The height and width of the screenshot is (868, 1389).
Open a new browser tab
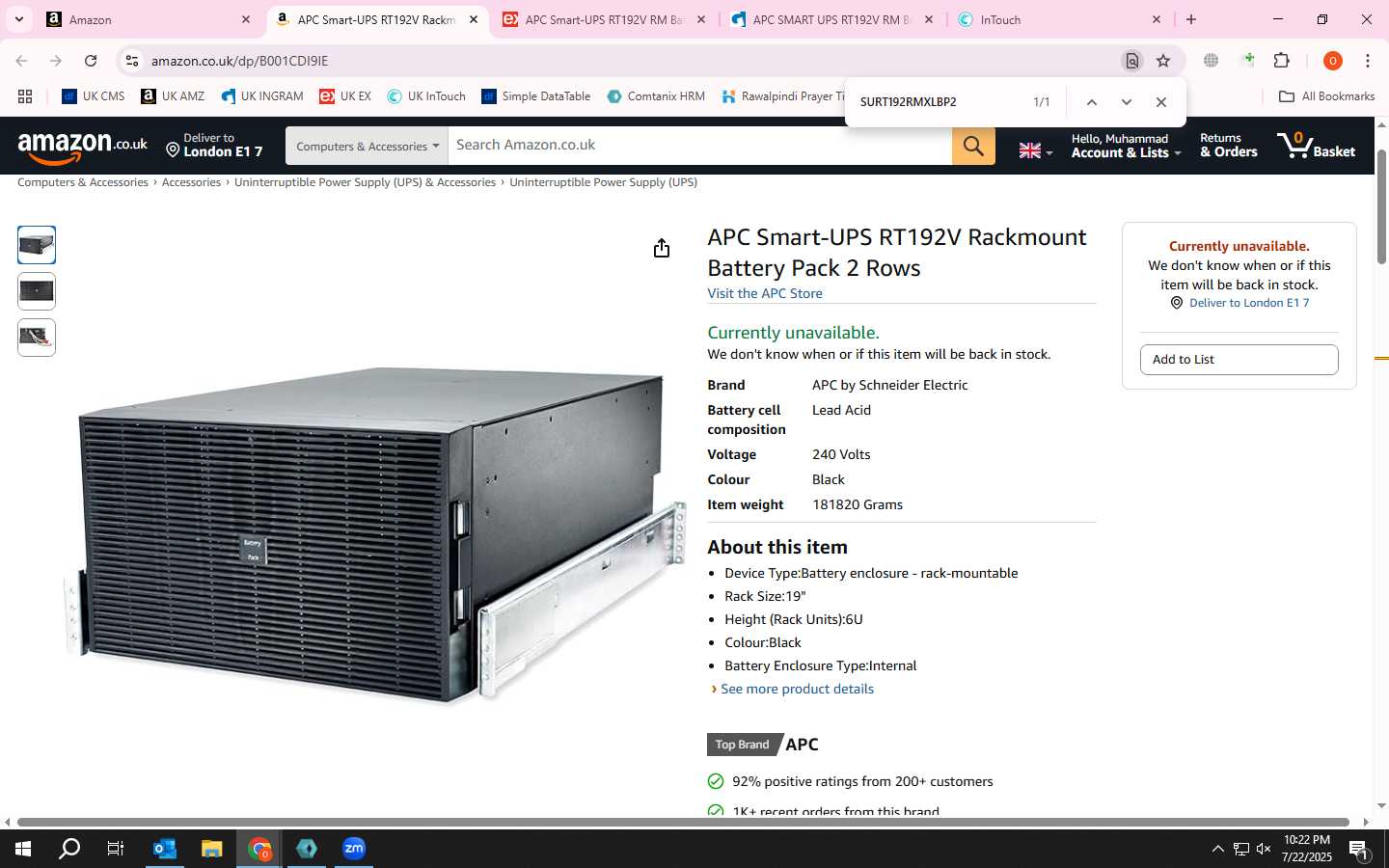coord(1191,19)
